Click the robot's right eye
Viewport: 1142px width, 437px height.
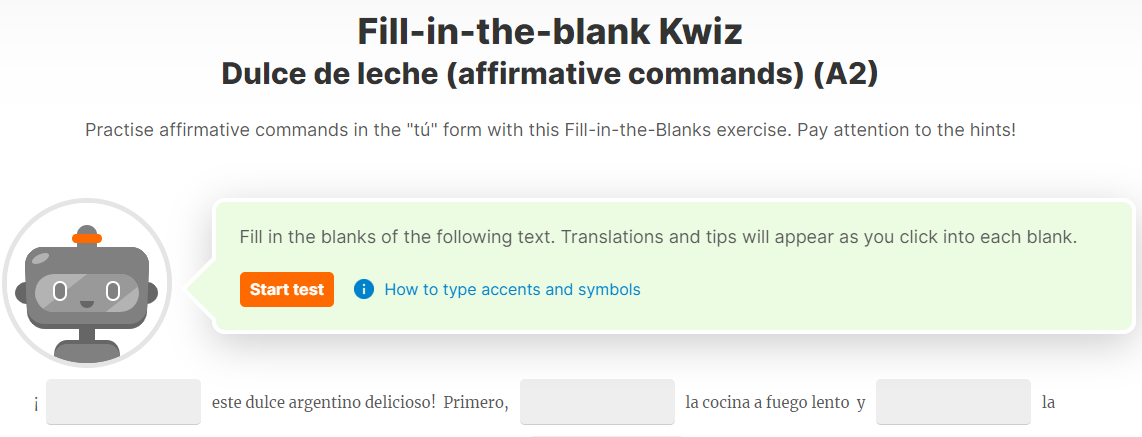pos(112,291)
